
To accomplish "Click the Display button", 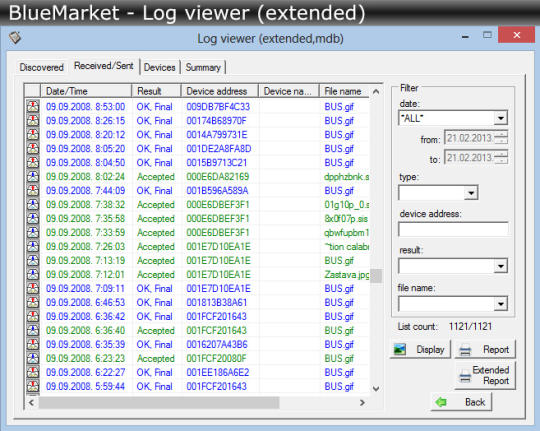I will (x=420, y=349).
